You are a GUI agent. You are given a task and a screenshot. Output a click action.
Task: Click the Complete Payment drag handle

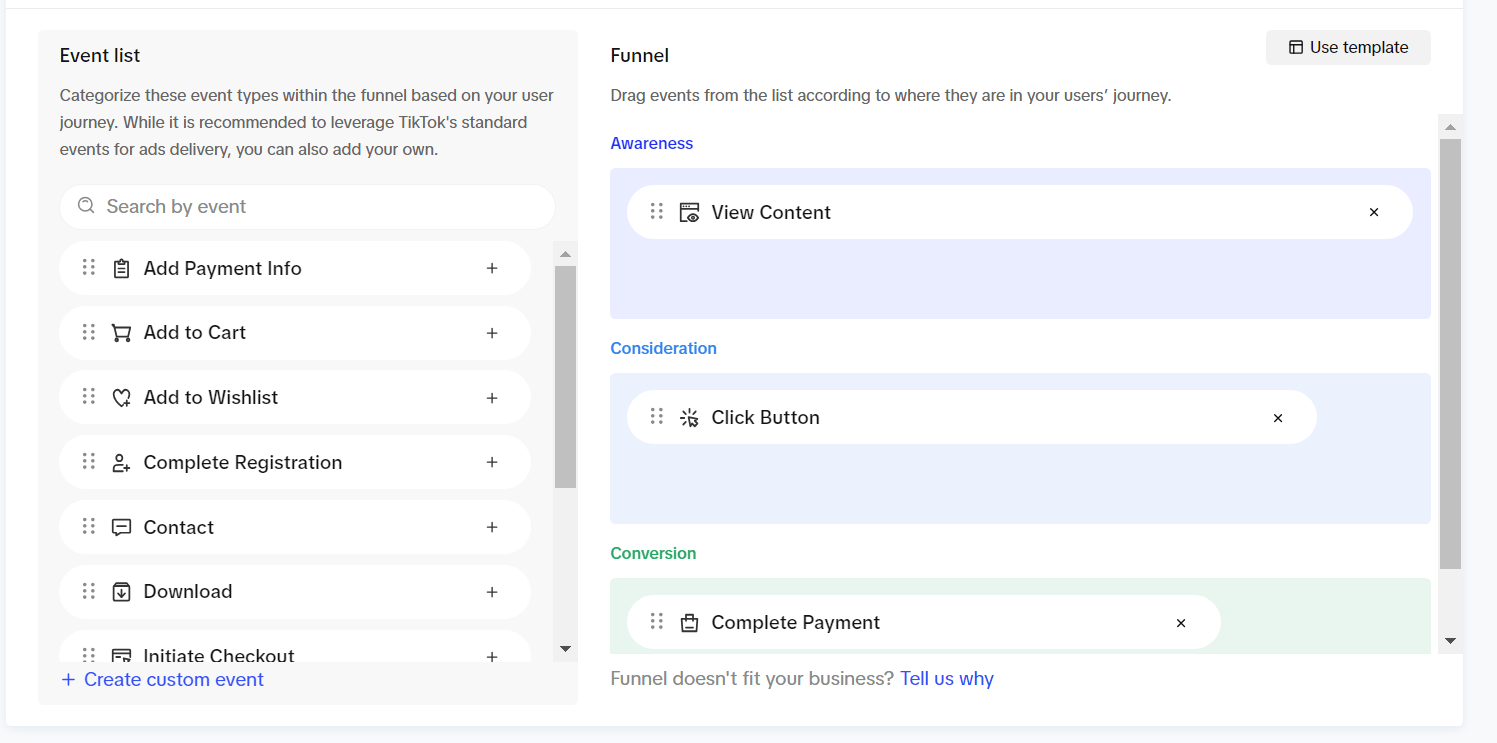pos(656,622)
